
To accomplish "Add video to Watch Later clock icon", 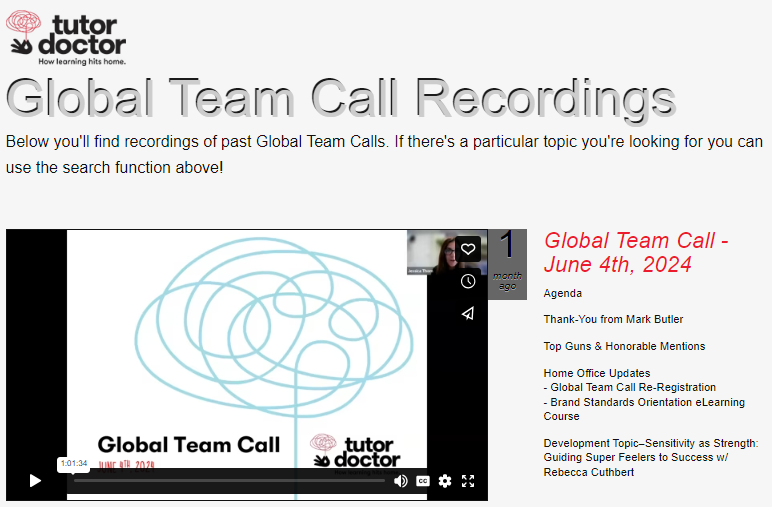I will (x=468, y=281).
